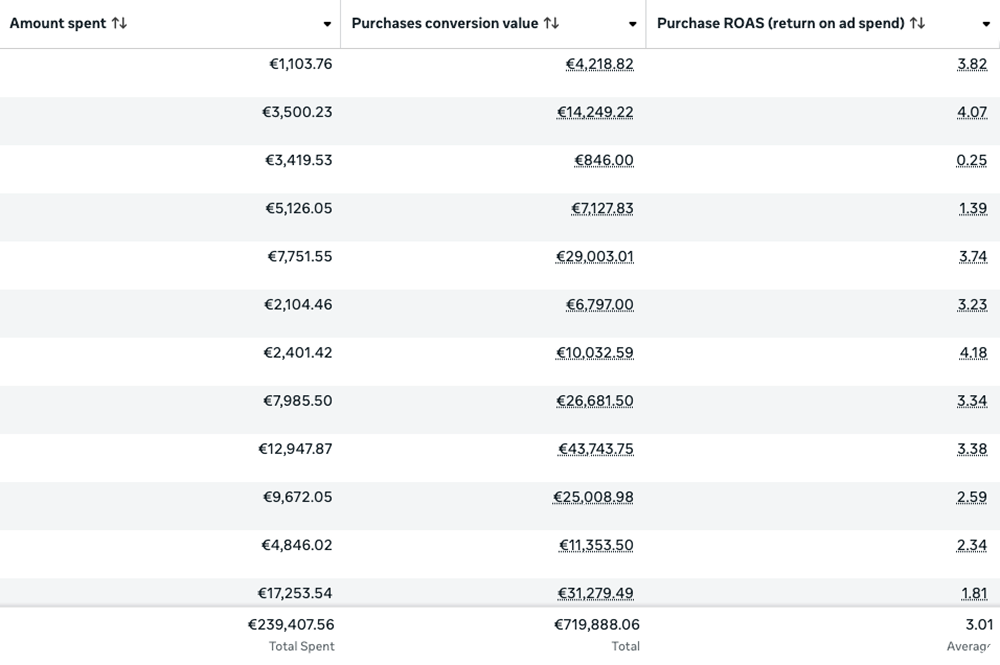Click conversion value €4,218.82

pos(599,64)
